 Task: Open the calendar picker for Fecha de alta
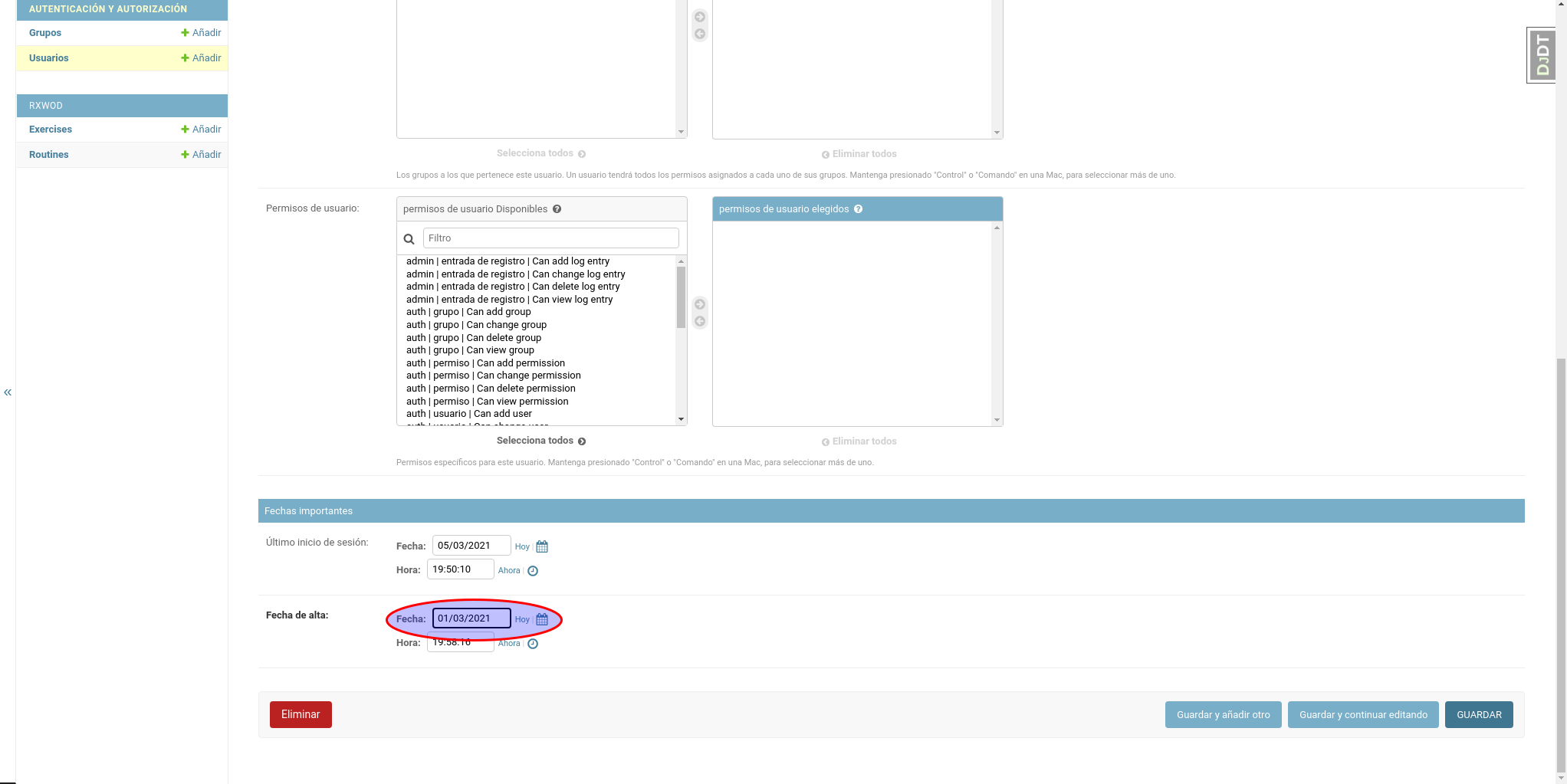pyautogui.click(x=541, y=619)
